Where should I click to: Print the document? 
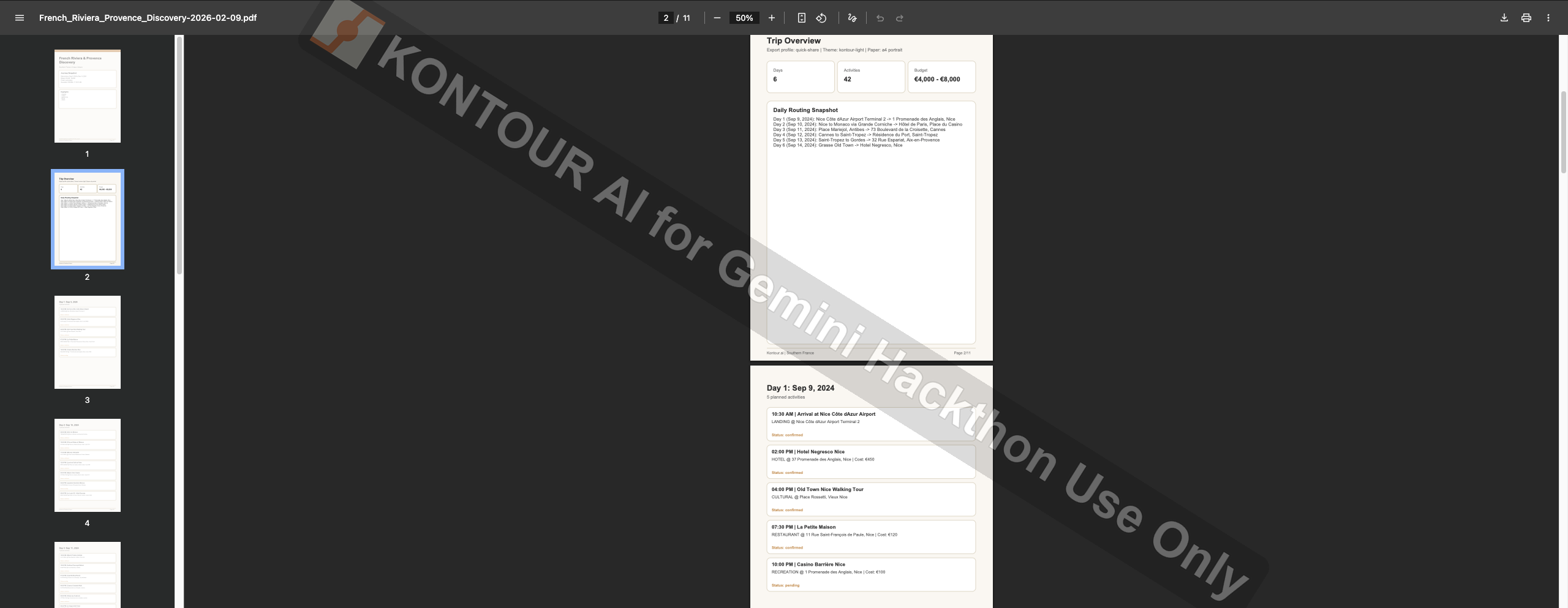[1526, 18]
